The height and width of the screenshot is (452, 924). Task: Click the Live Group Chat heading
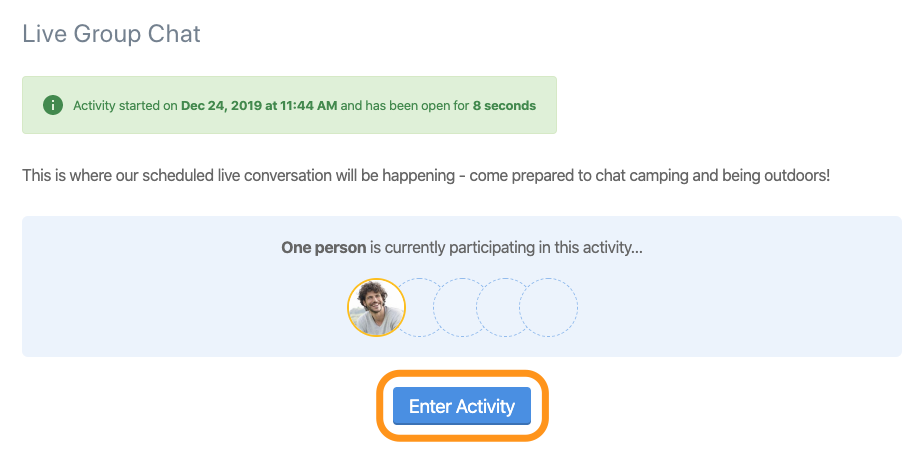(111, 34)
